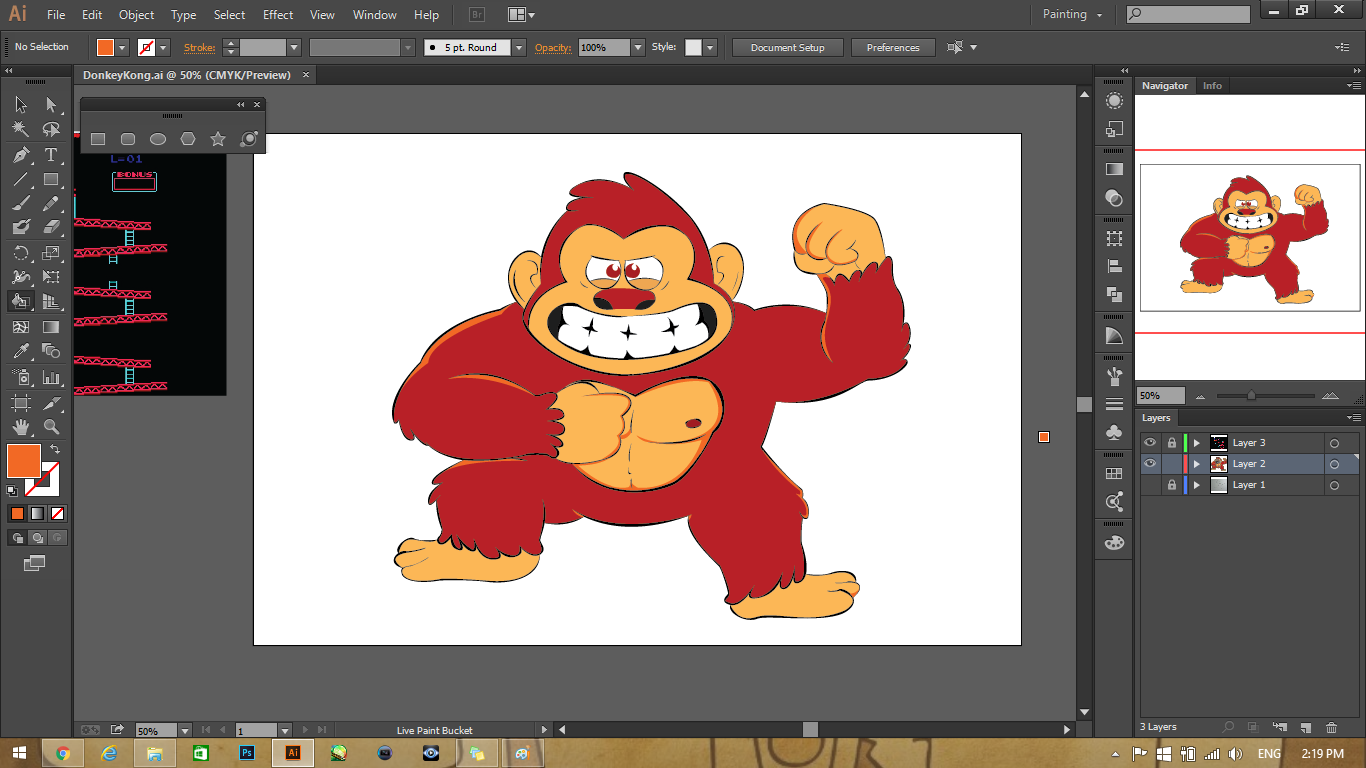Viewport: 1366px width, 768px height.
Task: Open the Color palette panel icon
Action: click(1114, 542)
